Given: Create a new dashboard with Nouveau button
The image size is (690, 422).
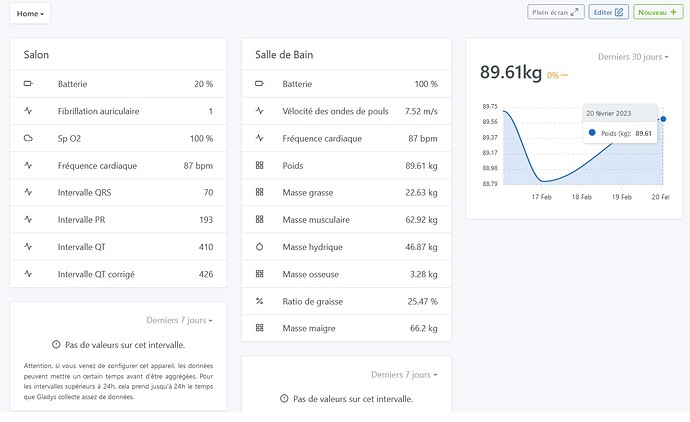Looking at the screenshot, I should (658, 12).
